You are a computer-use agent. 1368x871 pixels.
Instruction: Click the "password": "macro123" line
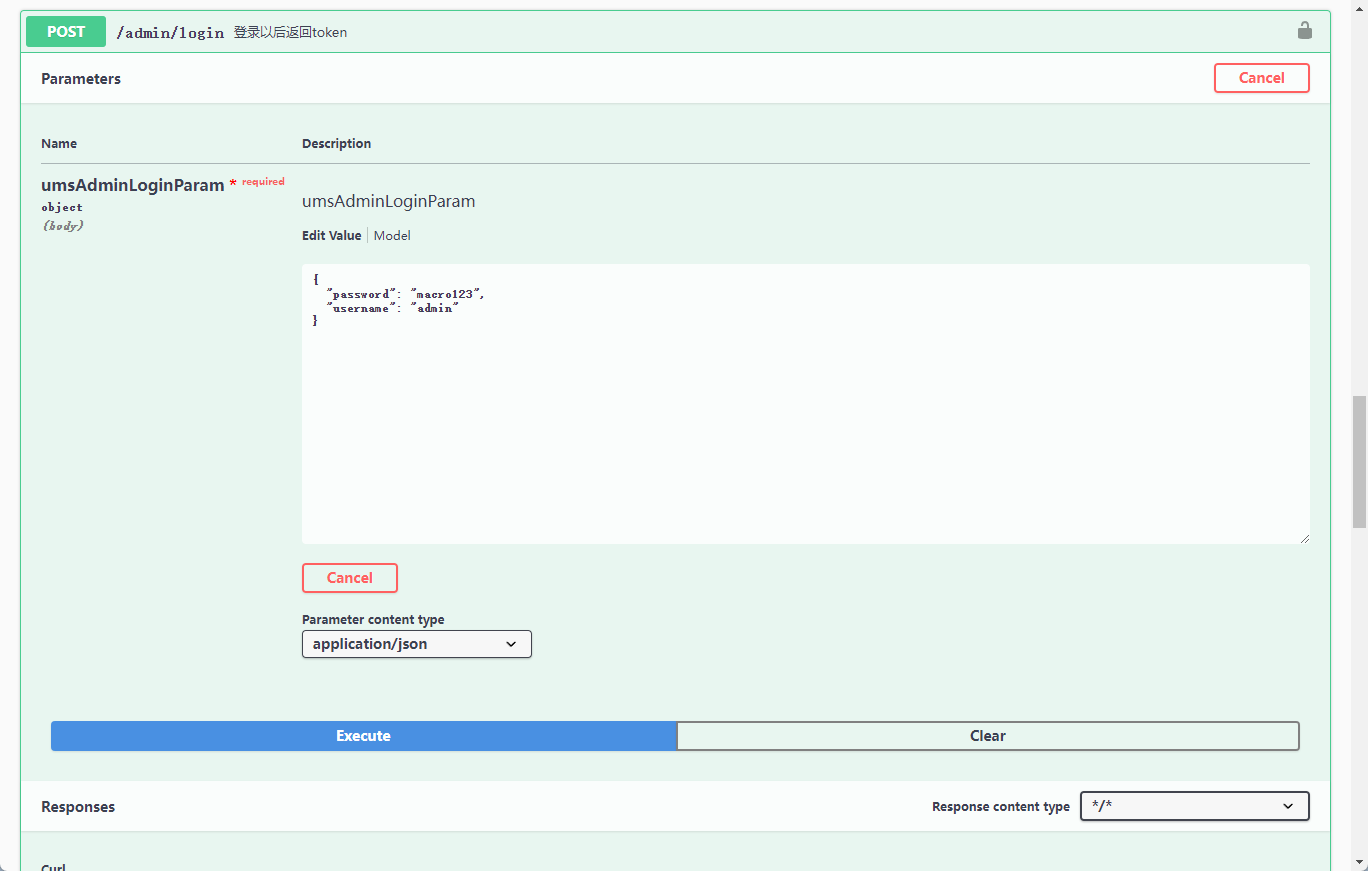click(406, 294)
